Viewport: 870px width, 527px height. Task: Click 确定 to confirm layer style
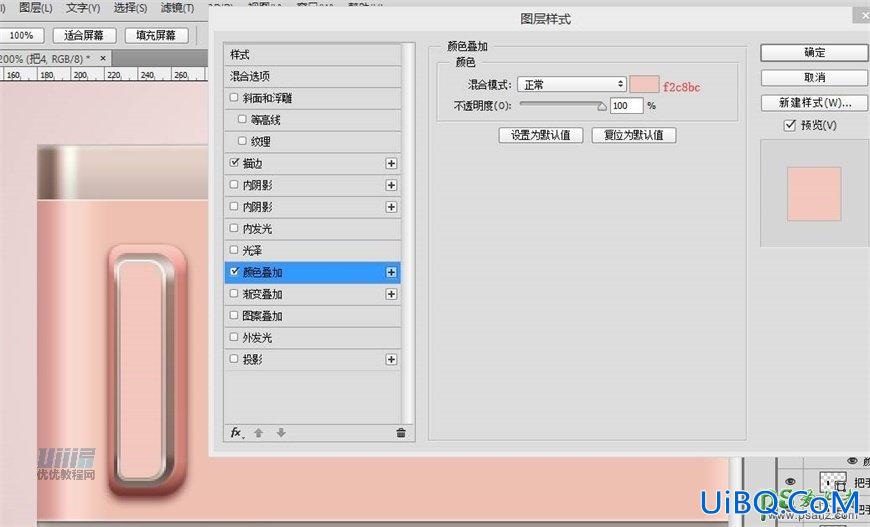[x=815, y=53]
